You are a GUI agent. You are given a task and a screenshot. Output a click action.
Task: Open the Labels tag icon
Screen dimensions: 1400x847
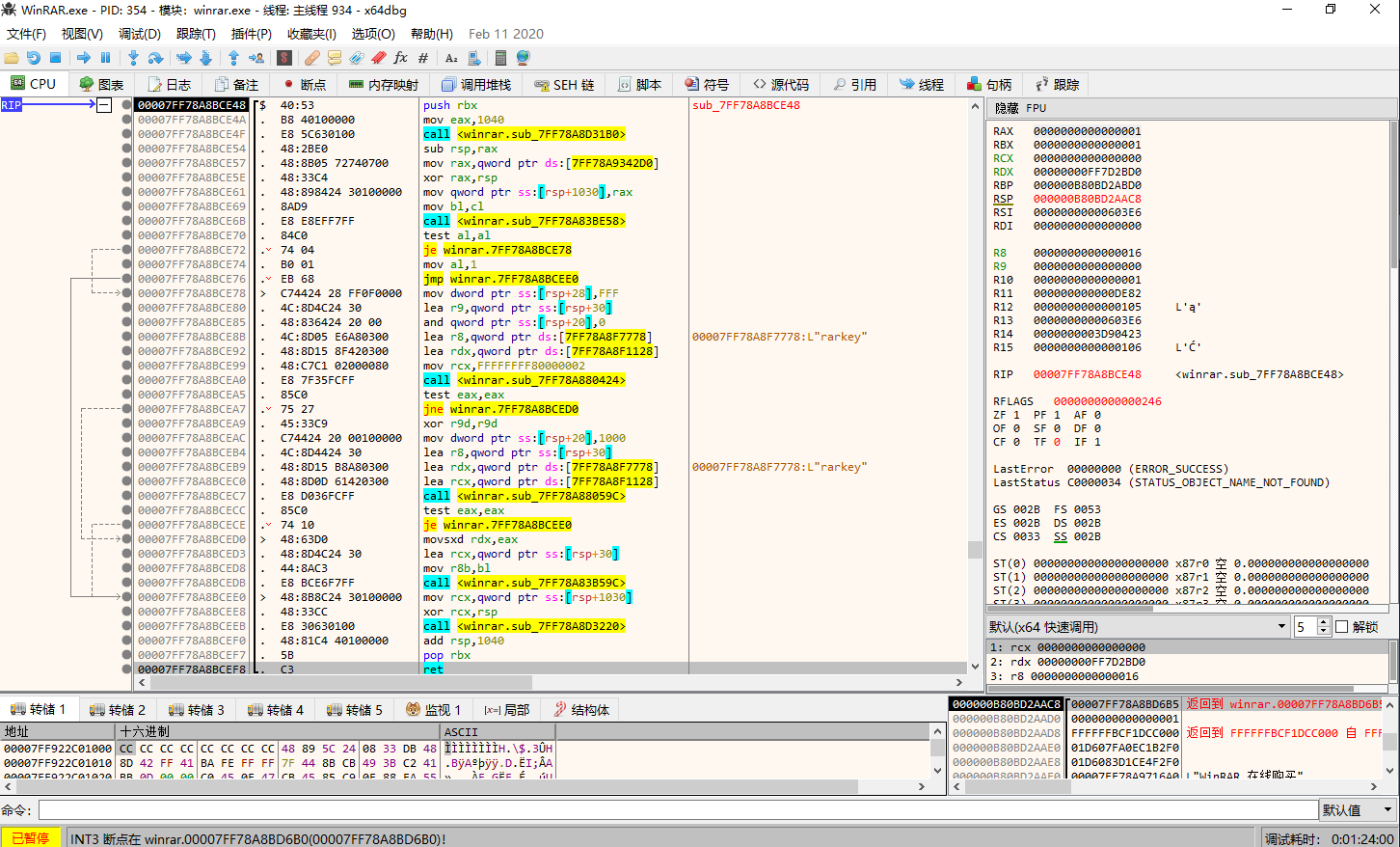pyautogui.click(x=357, y=58)
